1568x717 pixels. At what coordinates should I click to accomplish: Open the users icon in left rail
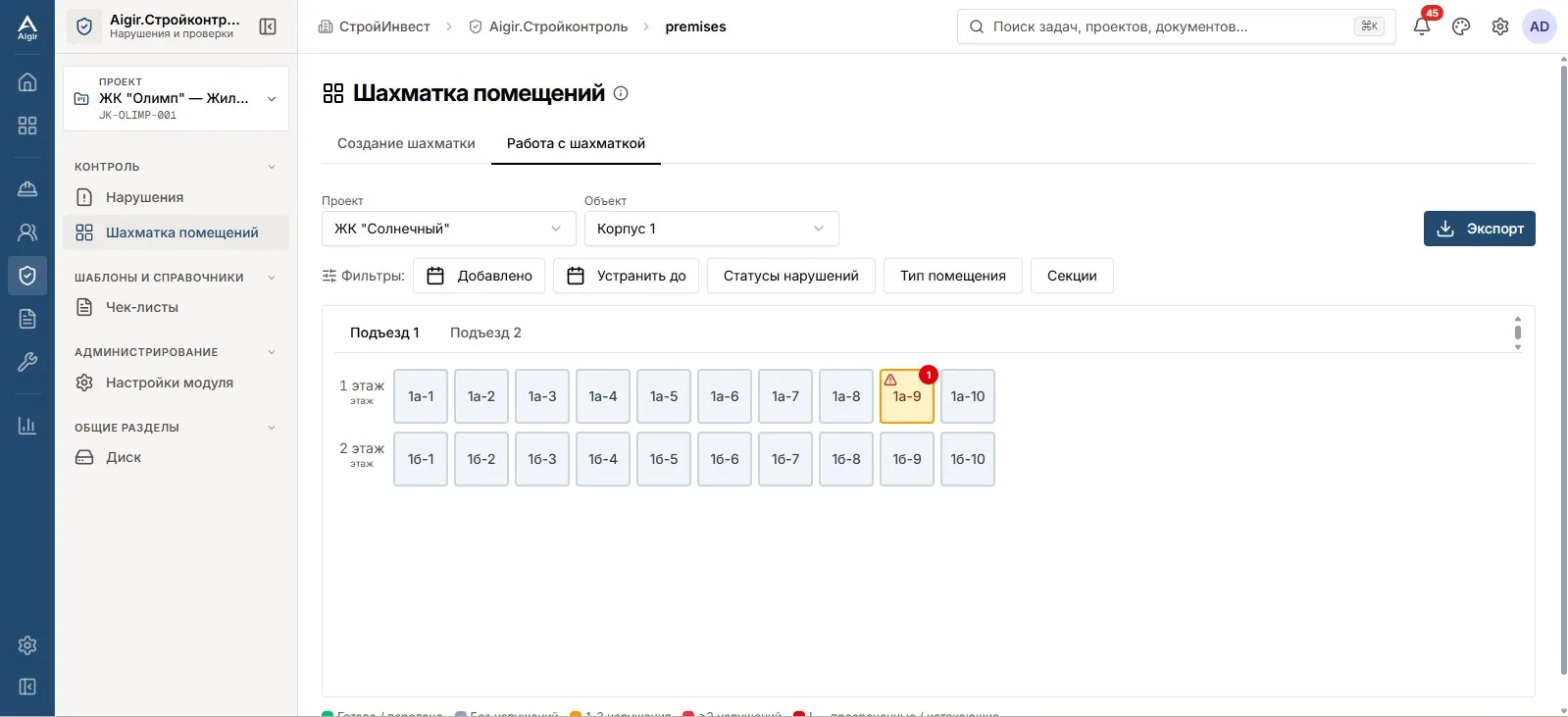click(27, 232)
